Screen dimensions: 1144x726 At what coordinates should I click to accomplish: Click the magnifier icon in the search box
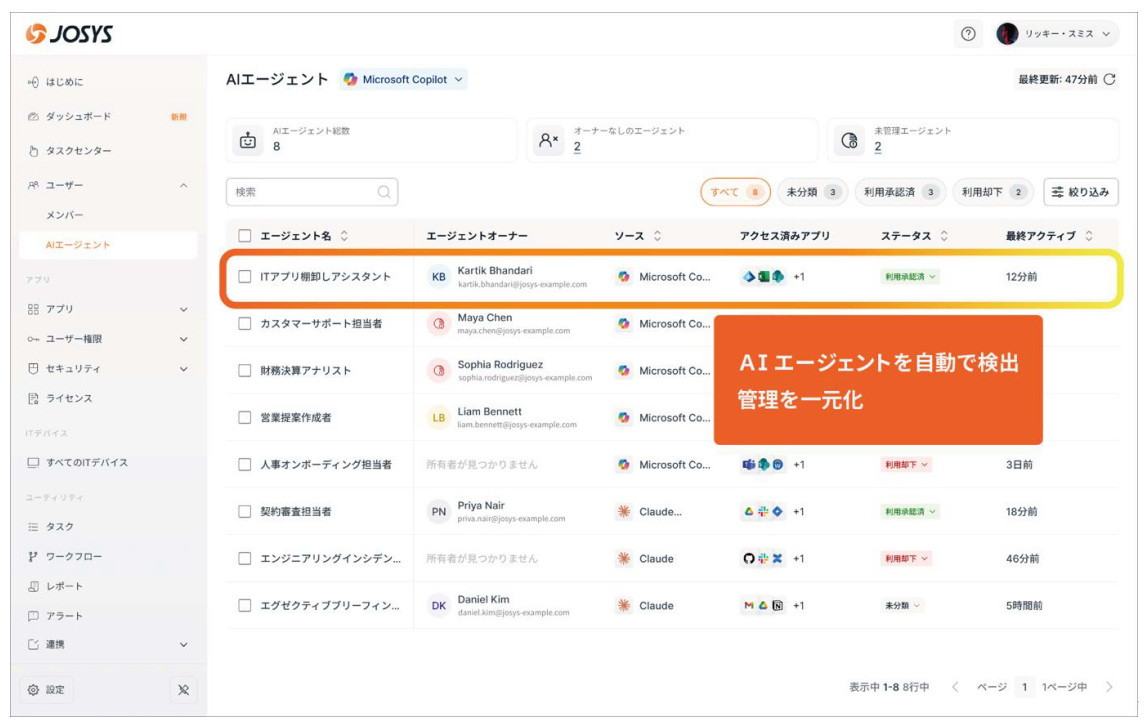384,192
